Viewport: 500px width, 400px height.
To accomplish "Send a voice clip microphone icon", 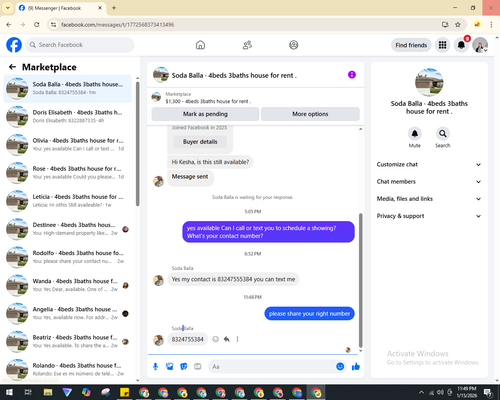I will (x=155, y=367).
